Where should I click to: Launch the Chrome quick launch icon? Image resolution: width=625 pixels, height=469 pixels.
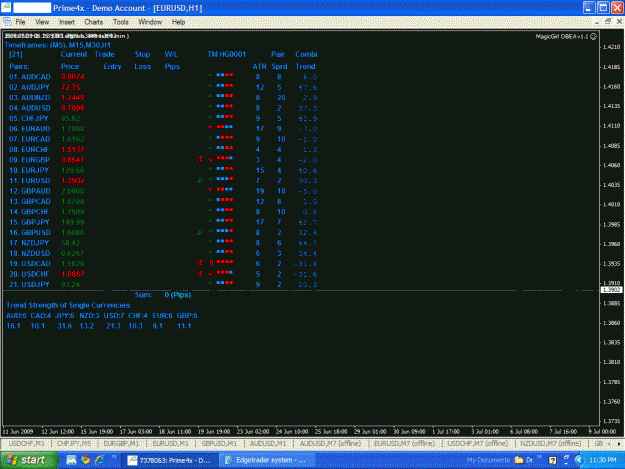click(x=85, y=460)
